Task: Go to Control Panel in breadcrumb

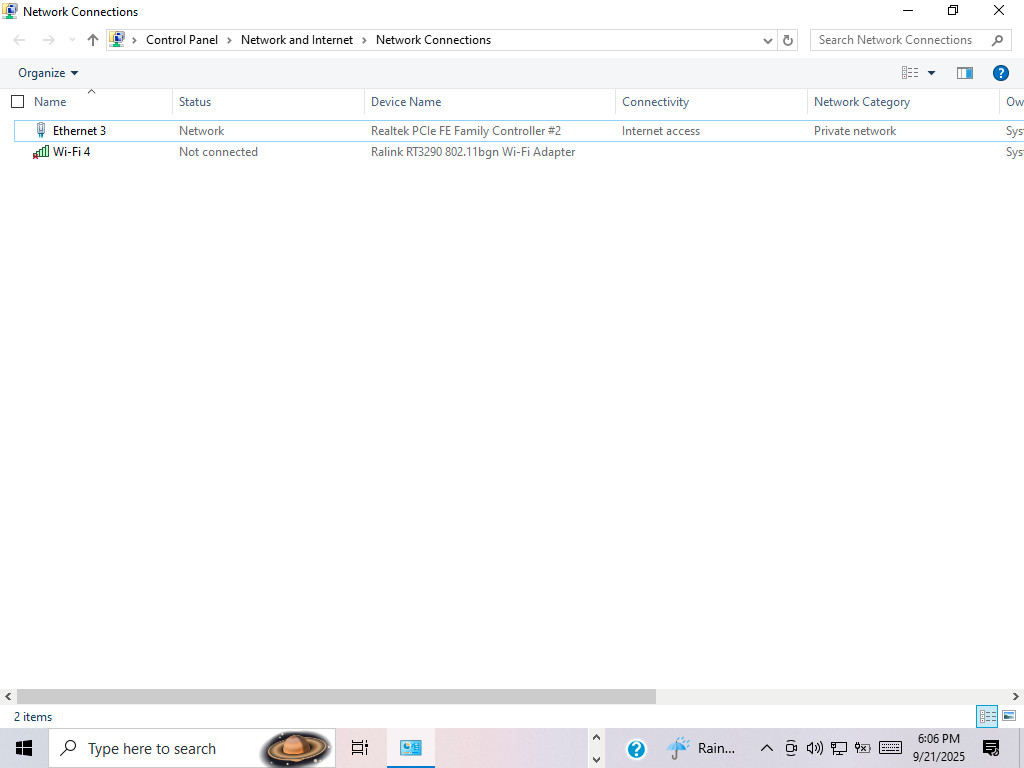Action: click(x=182, y=40)
